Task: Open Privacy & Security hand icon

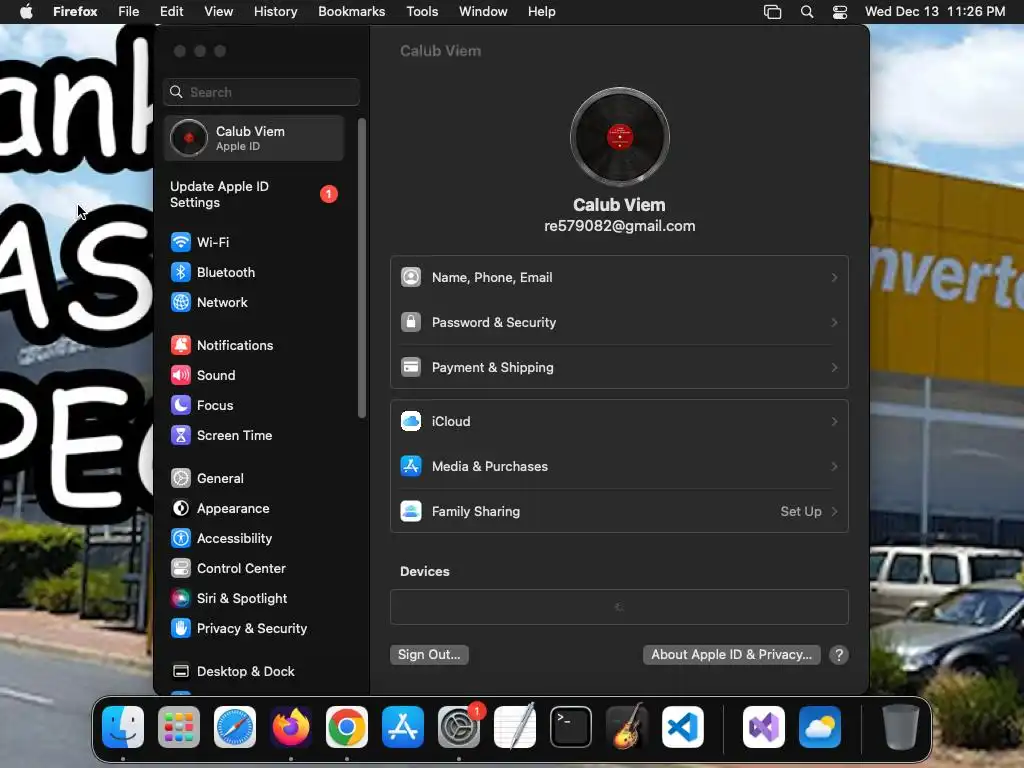Action: coord(181,629)
